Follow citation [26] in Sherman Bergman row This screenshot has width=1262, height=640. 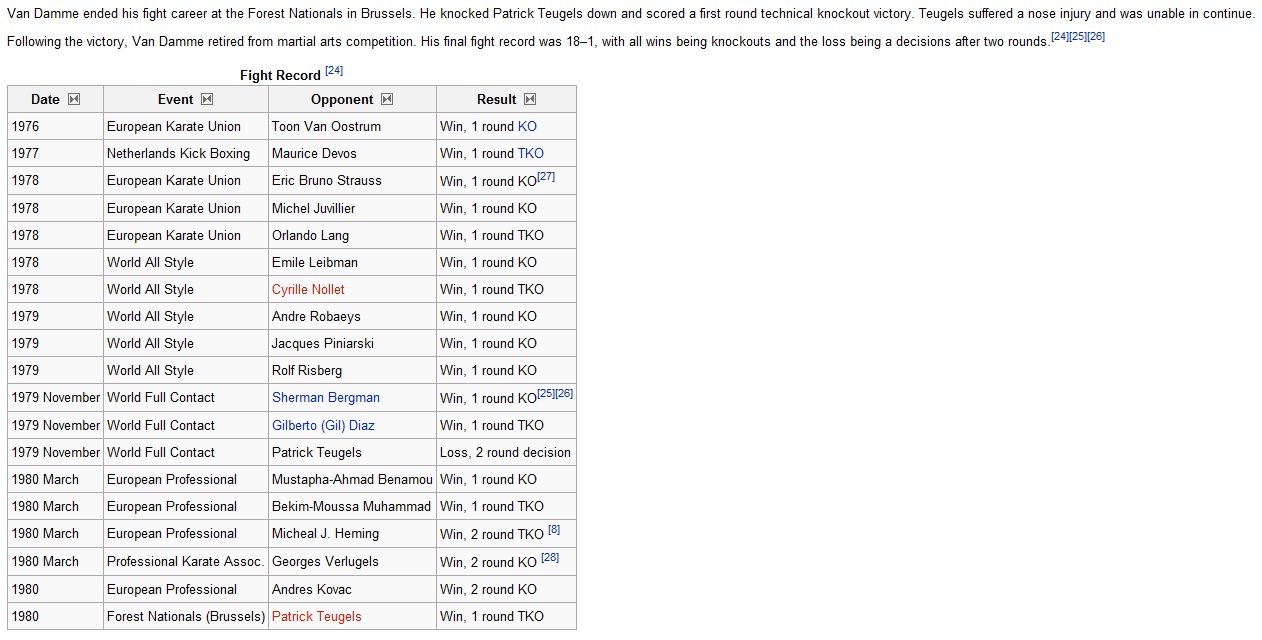[564, 393]
